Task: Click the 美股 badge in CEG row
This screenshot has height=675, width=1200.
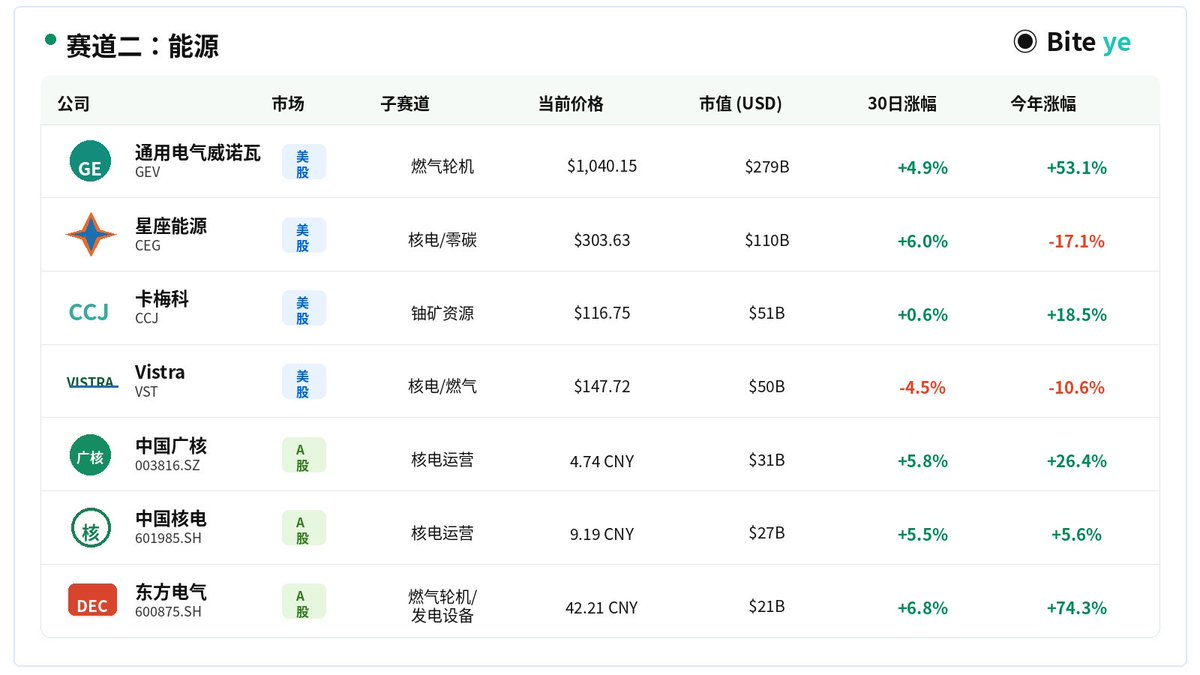Action: 303,235
